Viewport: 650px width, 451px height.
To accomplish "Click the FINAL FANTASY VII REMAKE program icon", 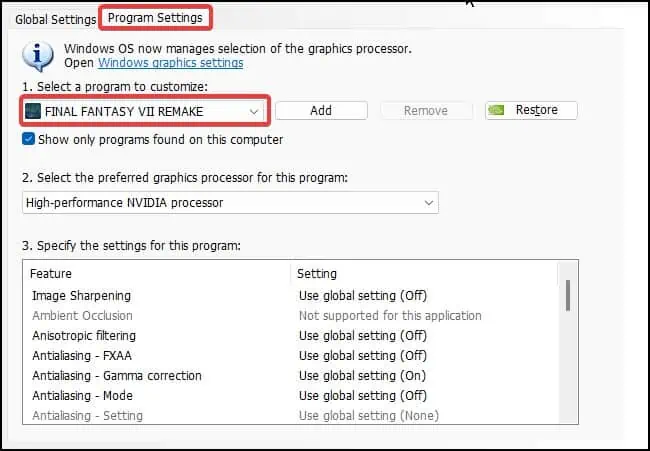I will [x=34, y=111].
